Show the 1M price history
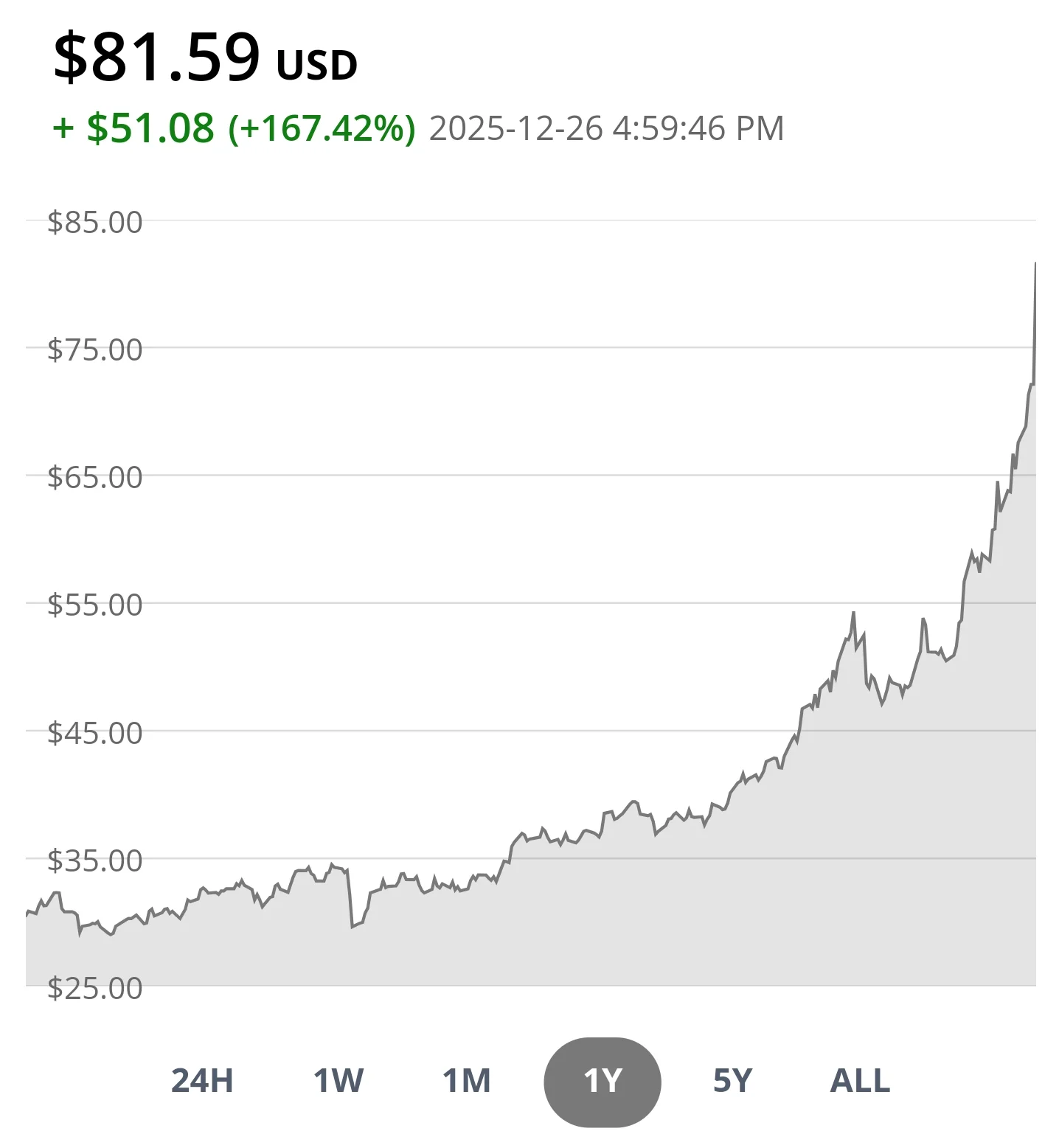 [x=466, y=1081]
